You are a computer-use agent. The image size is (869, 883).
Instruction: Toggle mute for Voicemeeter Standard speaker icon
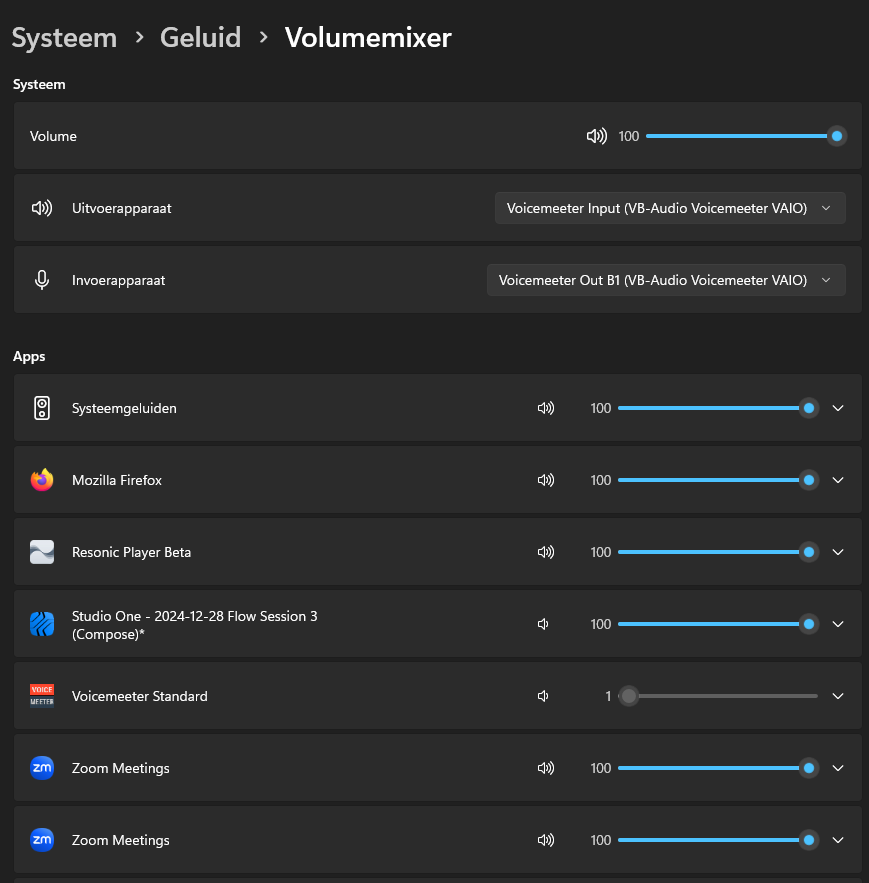[x=543, y=696]
